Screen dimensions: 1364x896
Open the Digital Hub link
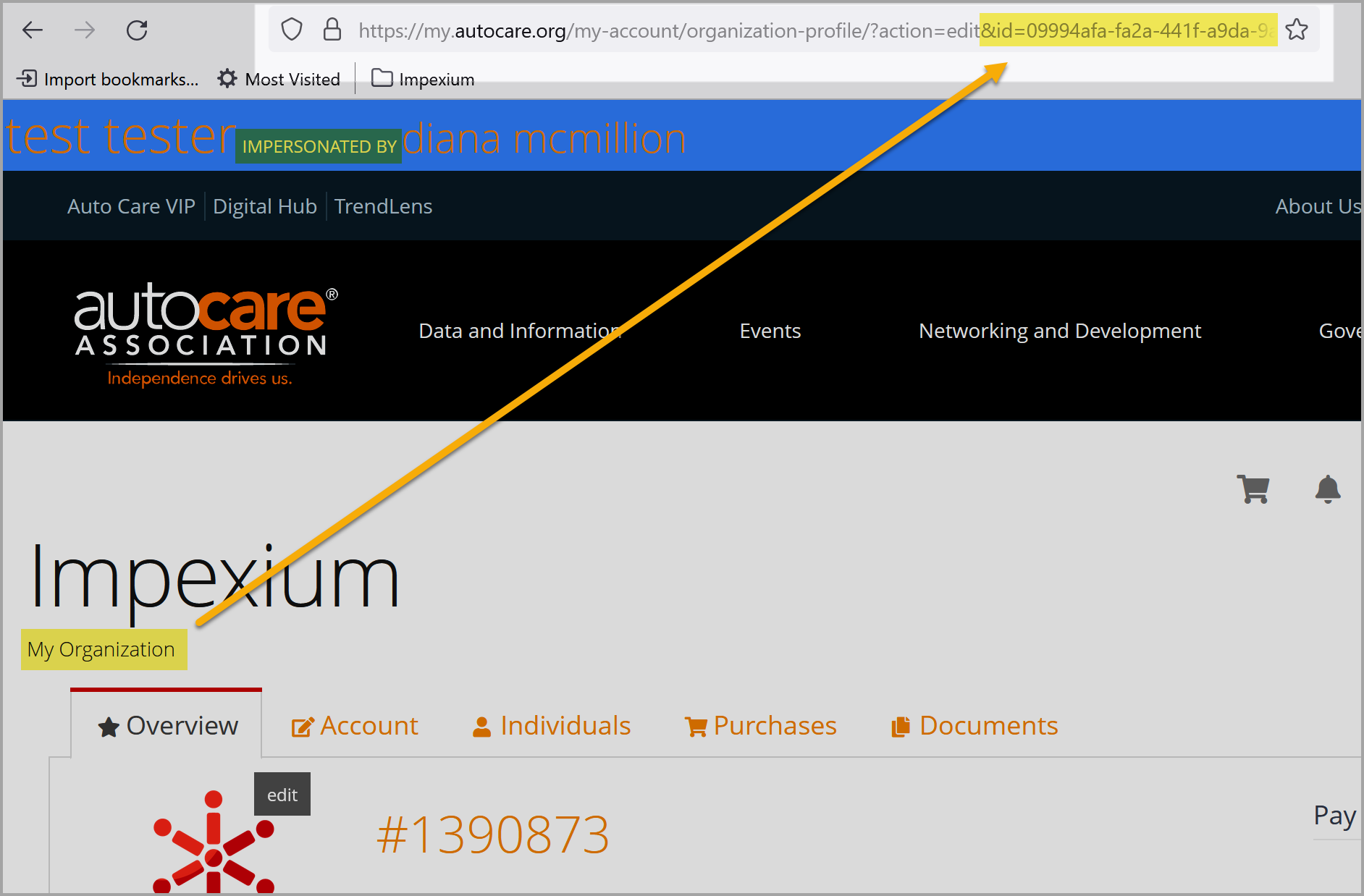pos(265,206)
